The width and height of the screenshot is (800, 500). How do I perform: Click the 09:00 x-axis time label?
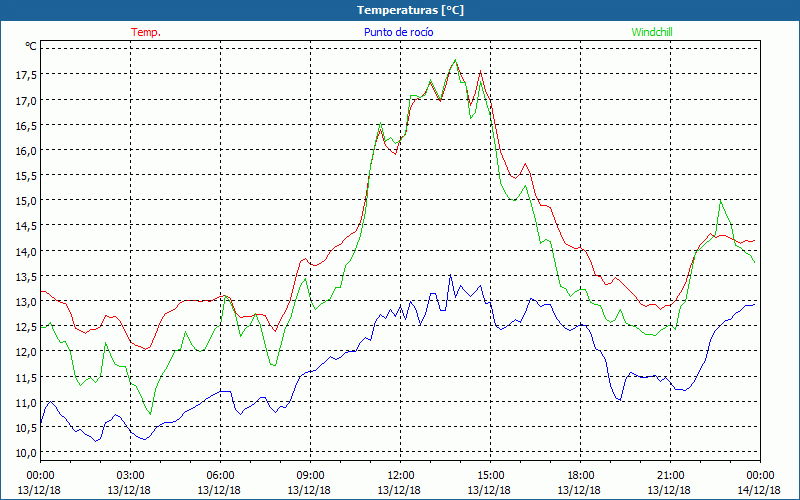(311, 476)
